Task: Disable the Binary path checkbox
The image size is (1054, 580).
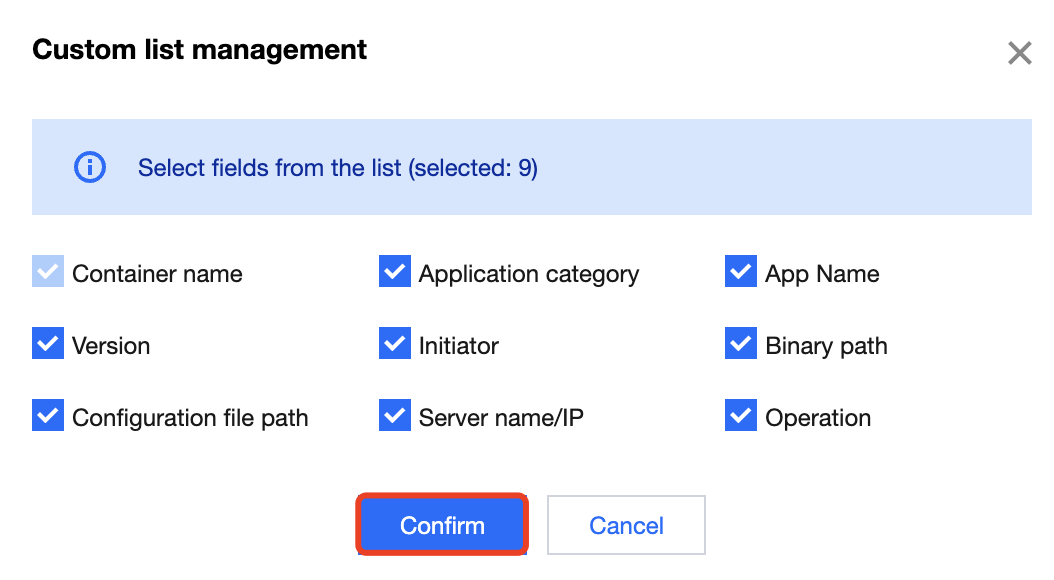Action: click(741, 344)
